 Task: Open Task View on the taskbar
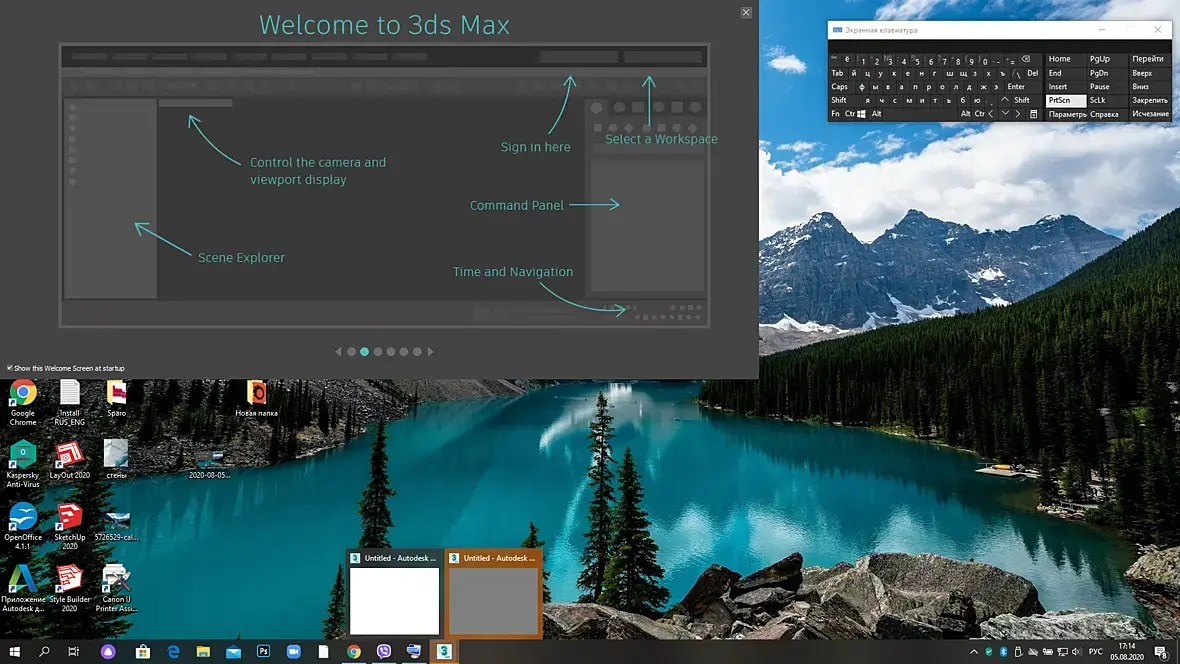(73, 651)
